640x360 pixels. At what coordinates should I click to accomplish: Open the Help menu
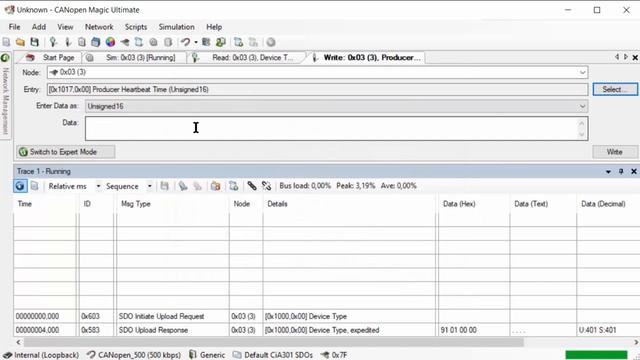[x=214, y=27]
